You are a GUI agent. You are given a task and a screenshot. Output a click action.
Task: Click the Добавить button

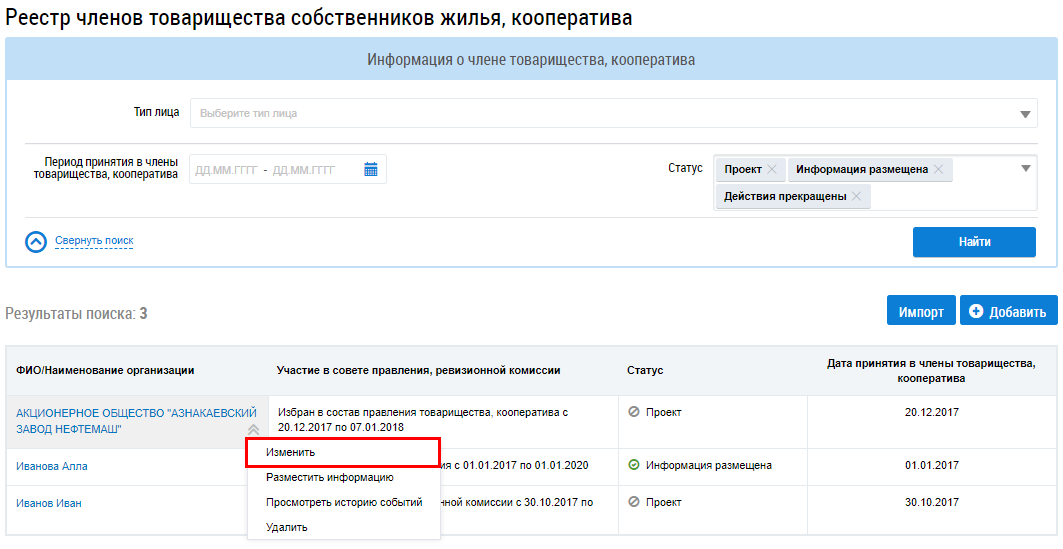point(1009,312)
